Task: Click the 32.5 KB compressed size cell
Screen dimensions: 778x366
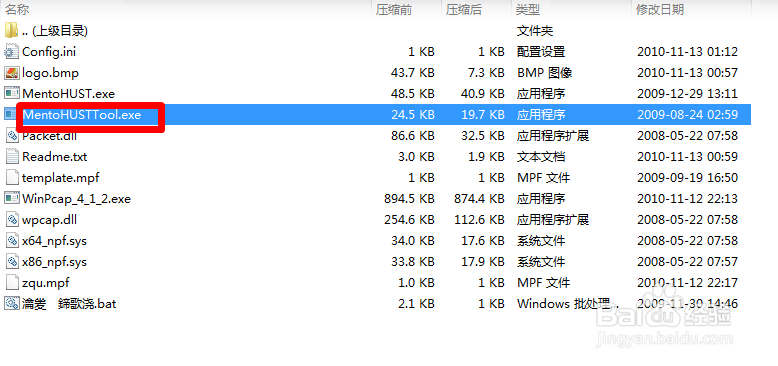Action: (483, 136)
